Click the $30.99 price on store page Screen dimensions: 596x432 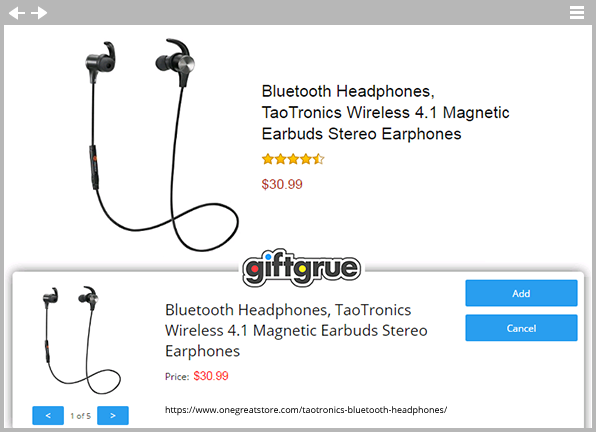pyautogui.click(x=282, y=184)
